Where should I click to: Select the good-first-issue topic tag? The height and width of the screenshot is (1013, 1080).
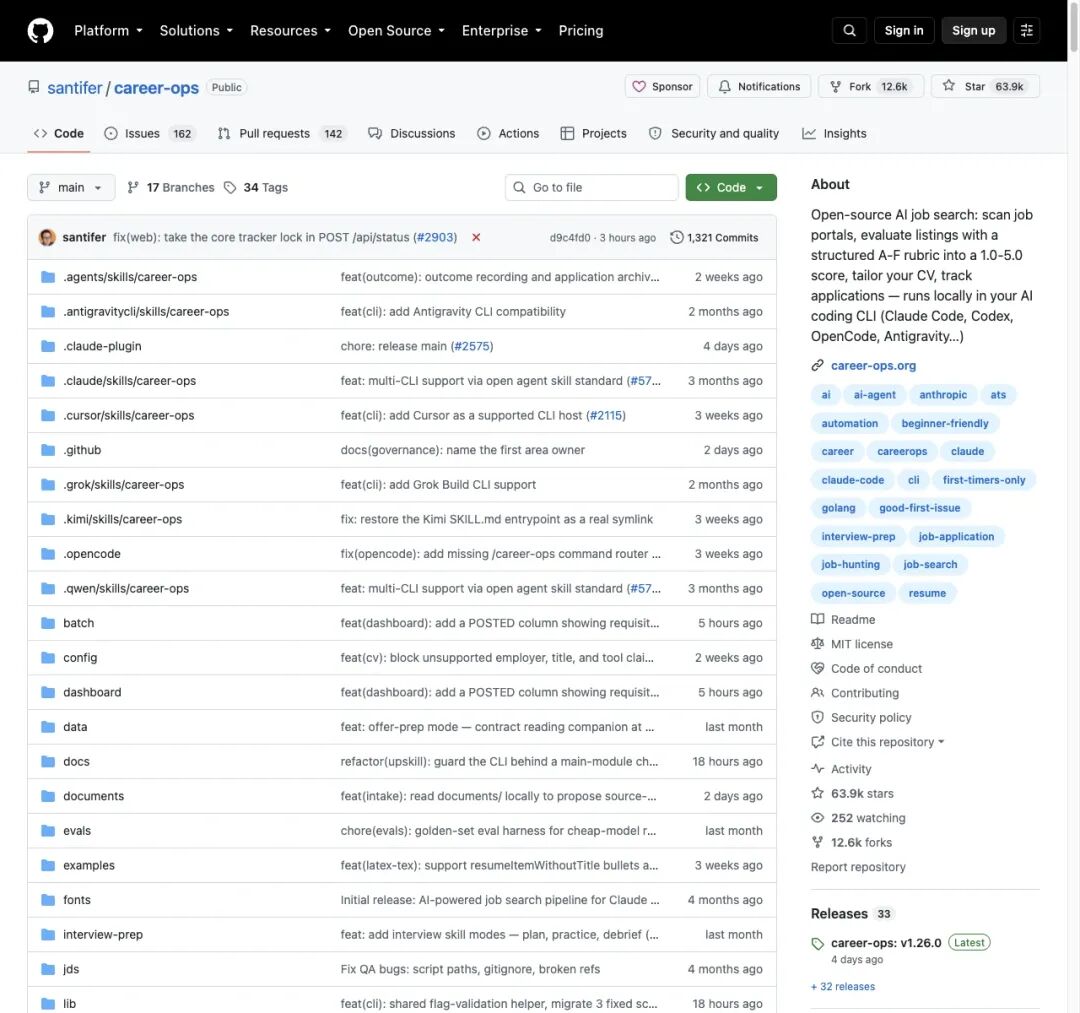pos(920,508)
